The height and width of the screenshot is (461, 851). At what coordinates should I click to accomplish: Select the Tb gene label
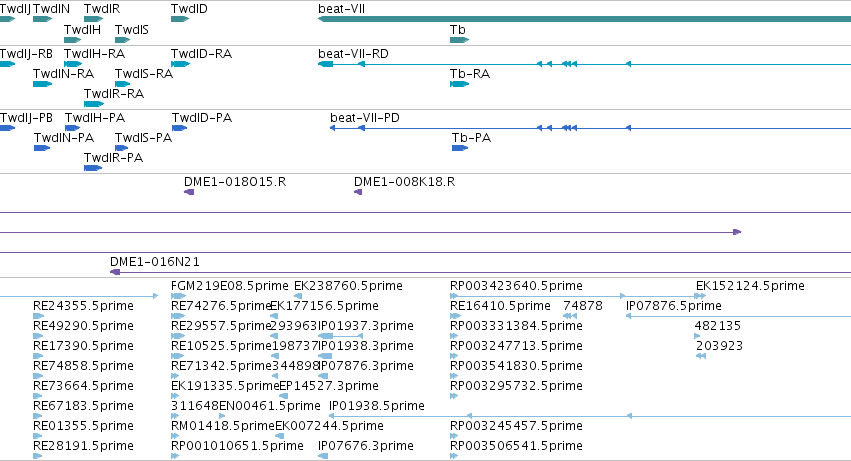tap(458, 30)
